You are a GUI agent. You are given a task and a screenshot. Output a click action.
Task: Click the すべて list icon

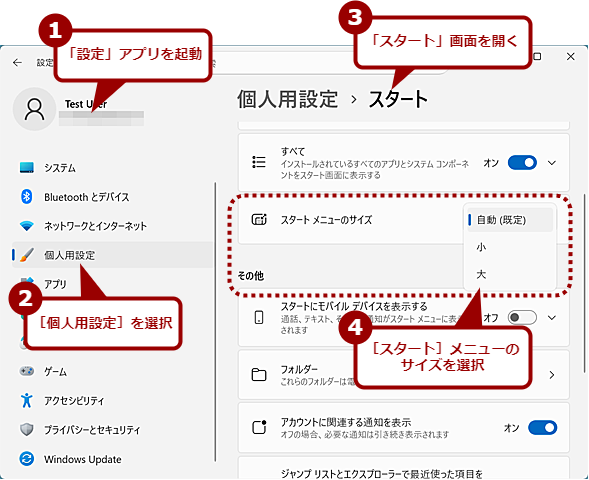click(259, 162)
